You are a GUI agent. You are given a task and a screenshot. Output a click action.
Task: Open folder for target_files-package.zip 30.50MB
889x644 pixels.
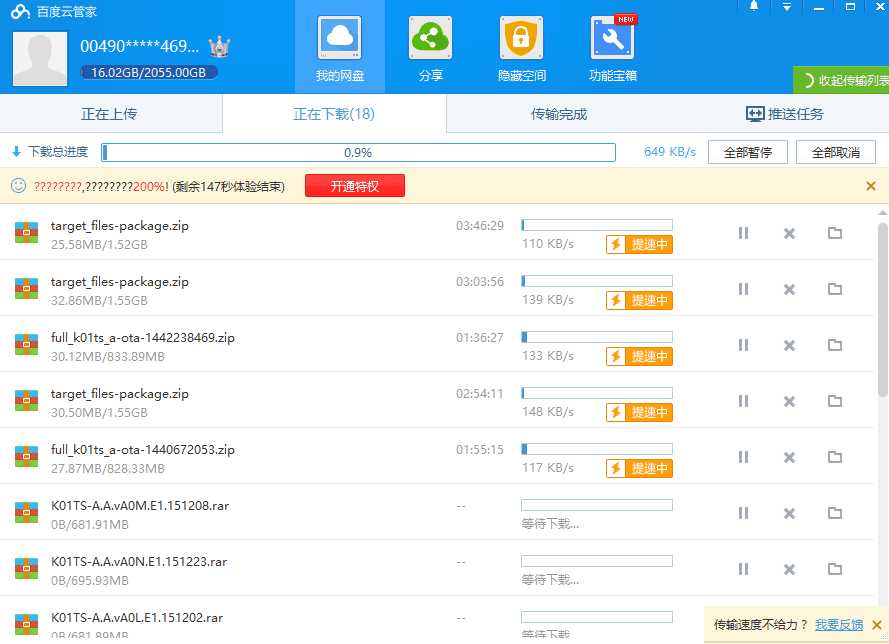click(x=835, y=401)
